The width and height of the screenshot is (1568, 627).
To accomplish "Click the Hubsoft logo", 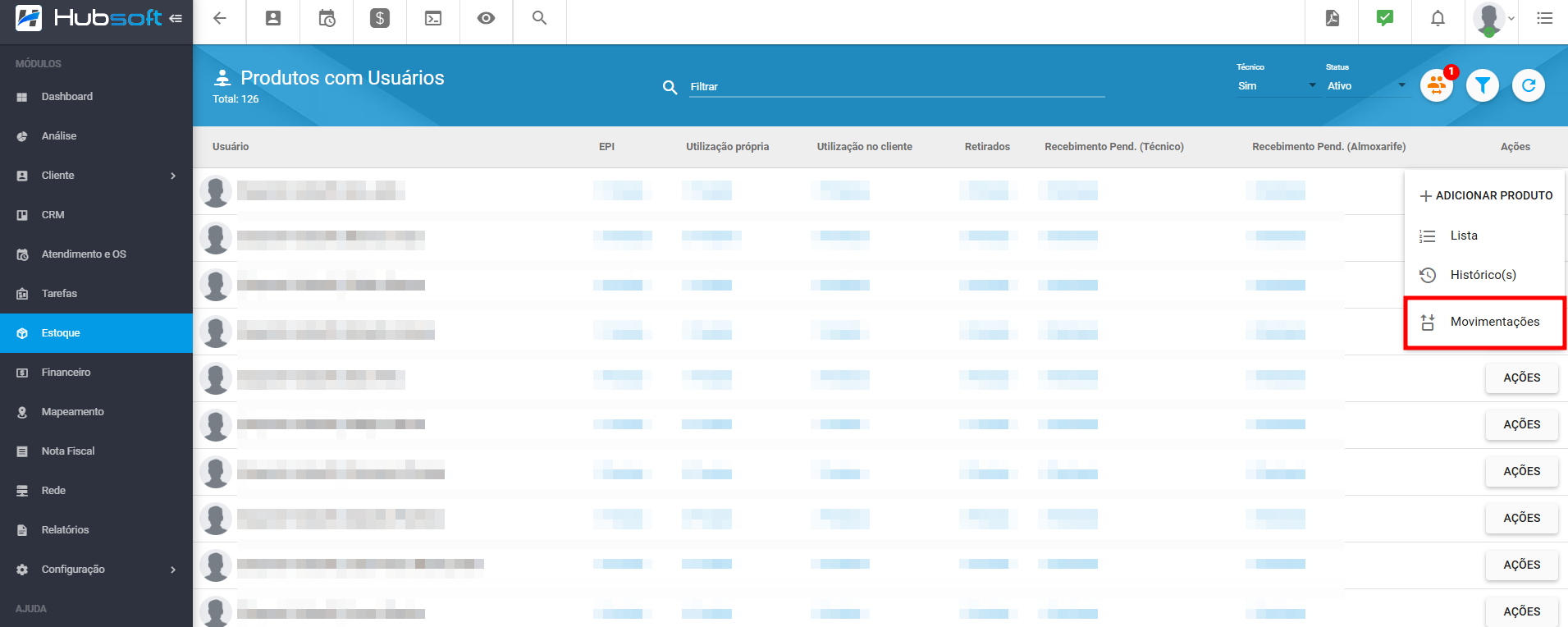I will click(x=89, y=18).
